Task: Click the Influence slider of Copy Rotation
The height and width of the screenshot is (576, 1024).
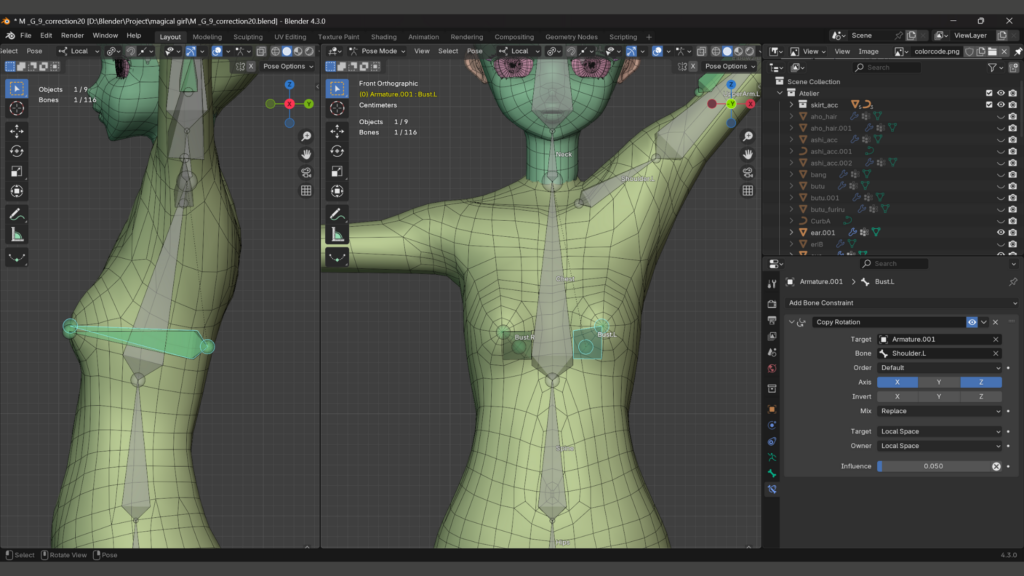Action: pyautogui.click(x=932, y=466)
